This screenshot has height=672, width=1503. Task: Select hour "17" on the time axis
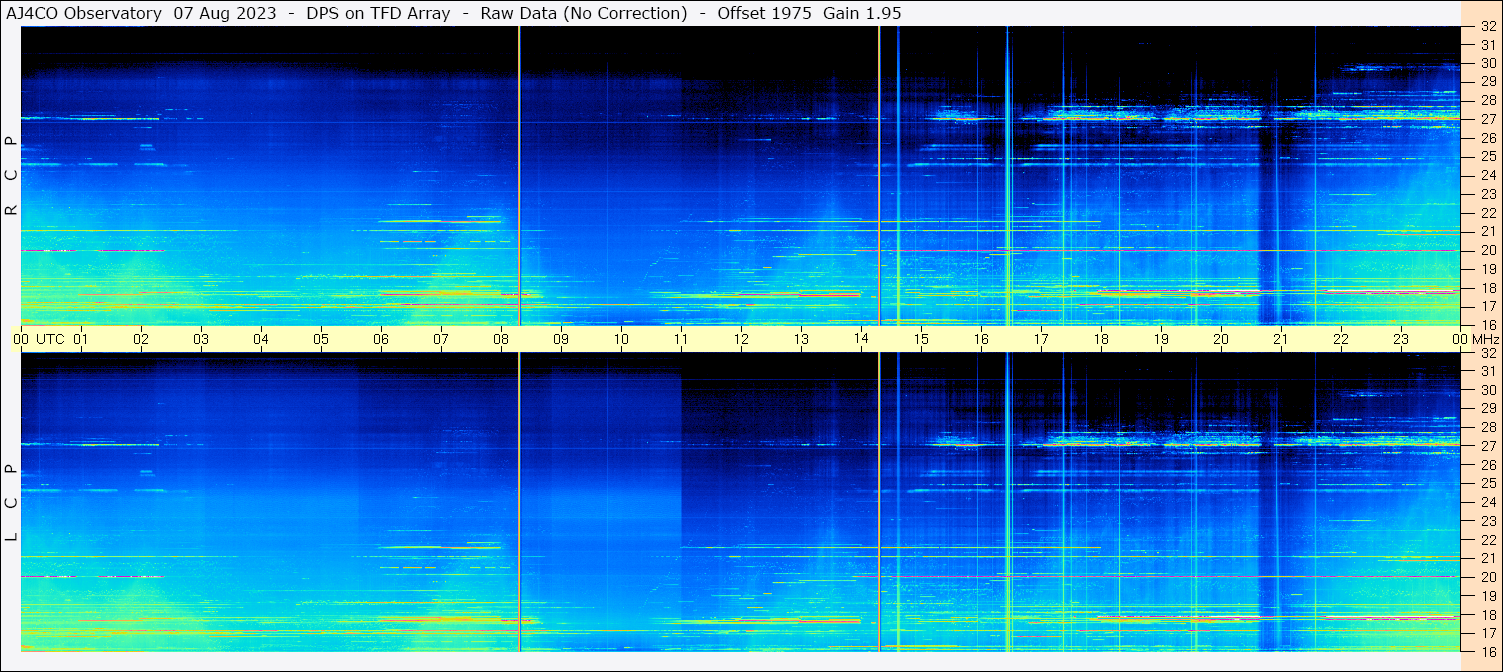point(1041,339)
